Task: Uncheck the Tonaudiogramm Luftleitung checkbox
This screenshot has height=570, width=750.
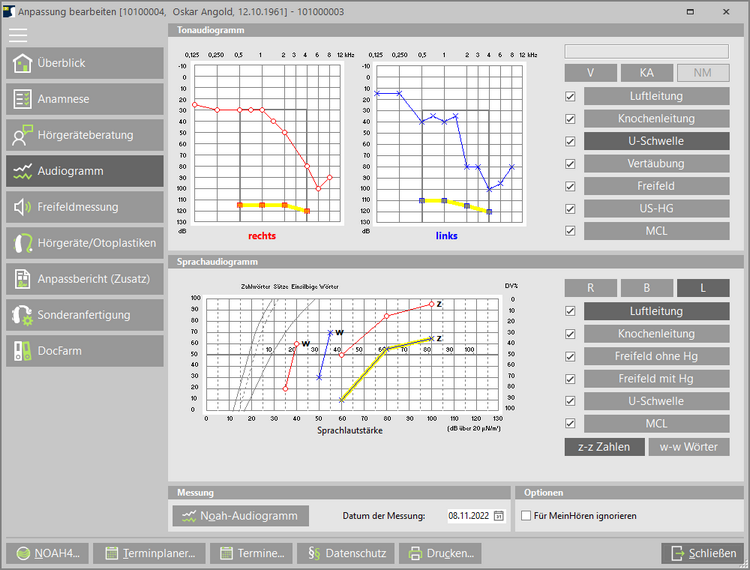Action: 570,97
